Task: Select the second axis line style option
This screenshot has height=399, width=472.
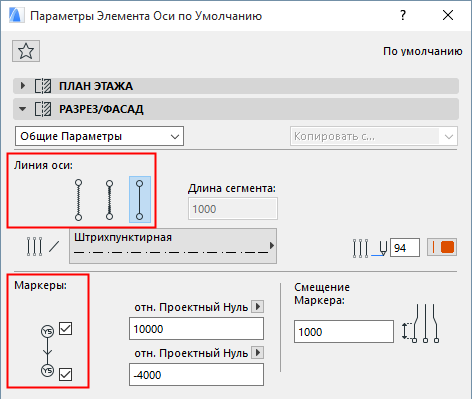Action: (x=109, y=200)
